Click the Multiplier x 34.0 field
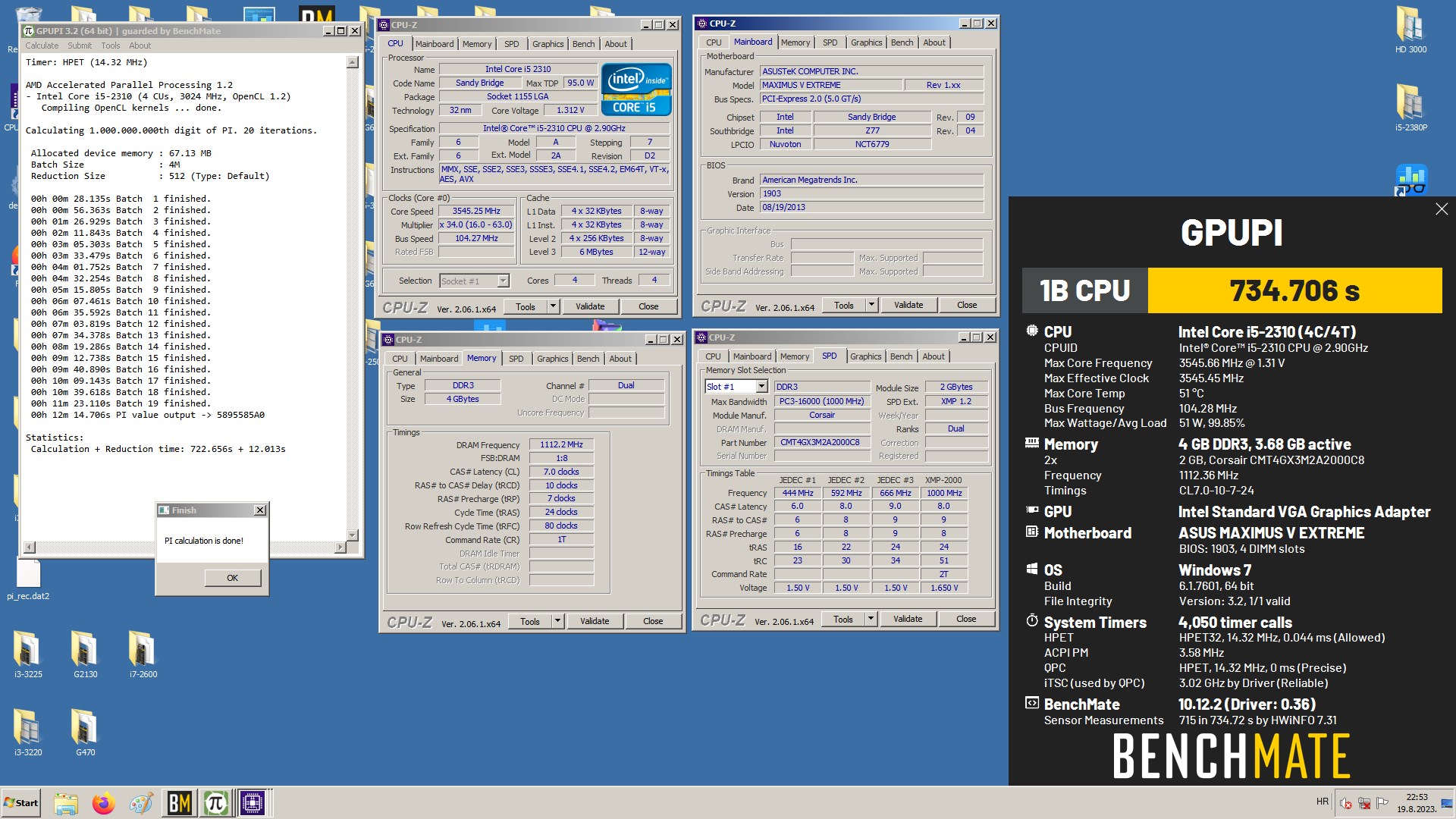Image resolution: width=1456 pixels, height=819 pixels. (476, 225)
